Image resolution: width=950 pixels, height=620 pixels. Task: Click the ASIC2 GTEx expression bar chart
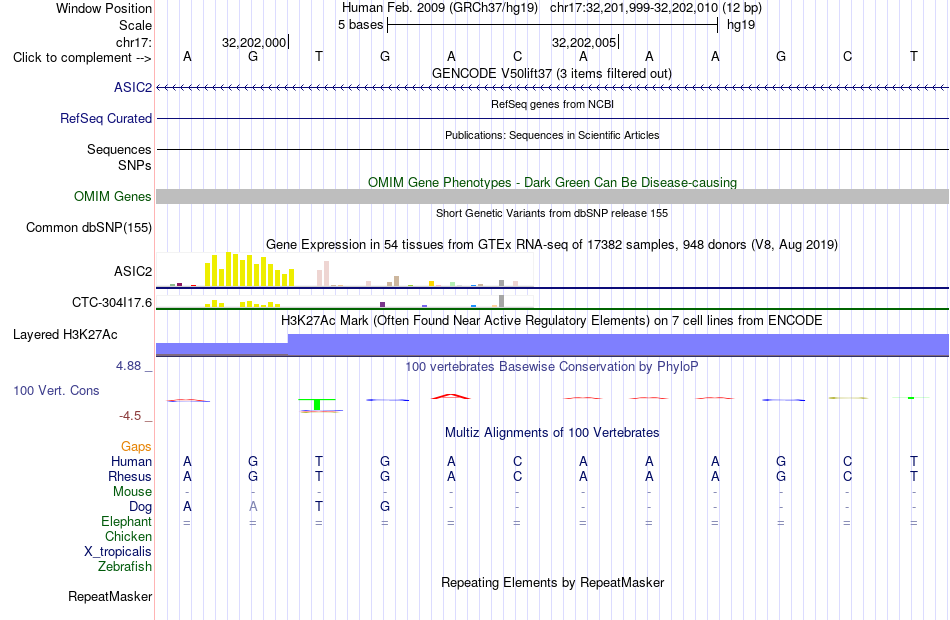(344, 270)
